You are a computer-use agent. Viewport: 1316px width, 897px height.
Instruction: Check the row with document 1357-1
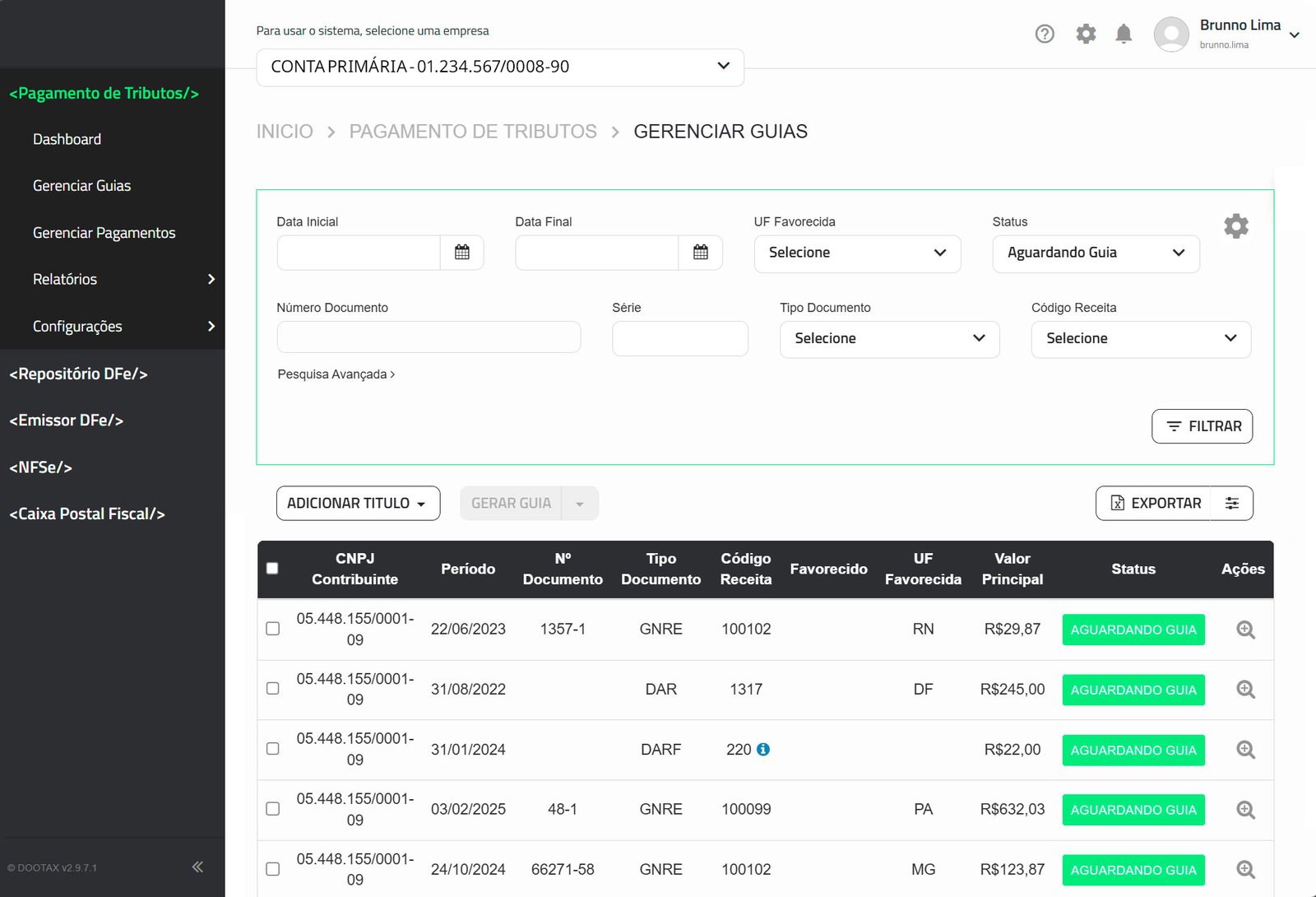pyautogui.click(x=273, y=629)
